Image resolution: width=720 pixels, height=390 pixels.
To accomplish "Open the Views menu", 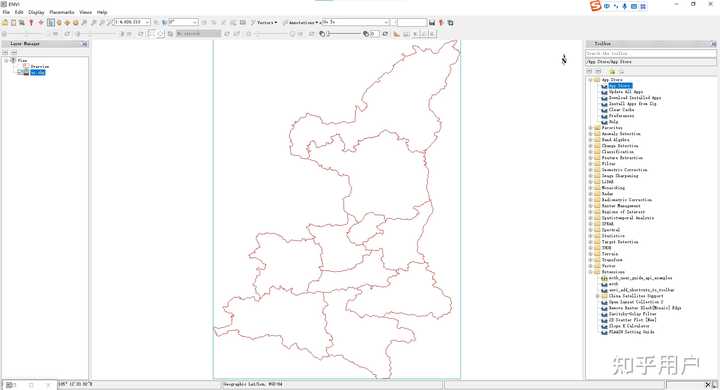I will (85, 12).
